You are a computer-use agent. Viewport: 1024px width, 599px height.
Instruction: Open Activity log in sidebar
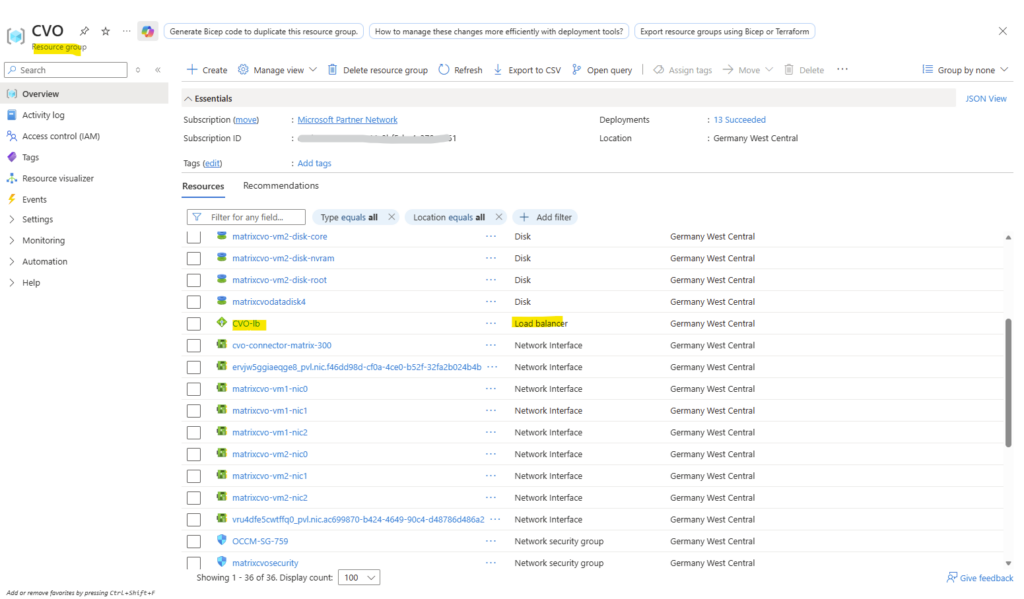pyautogui.click(x=43, y=115)
